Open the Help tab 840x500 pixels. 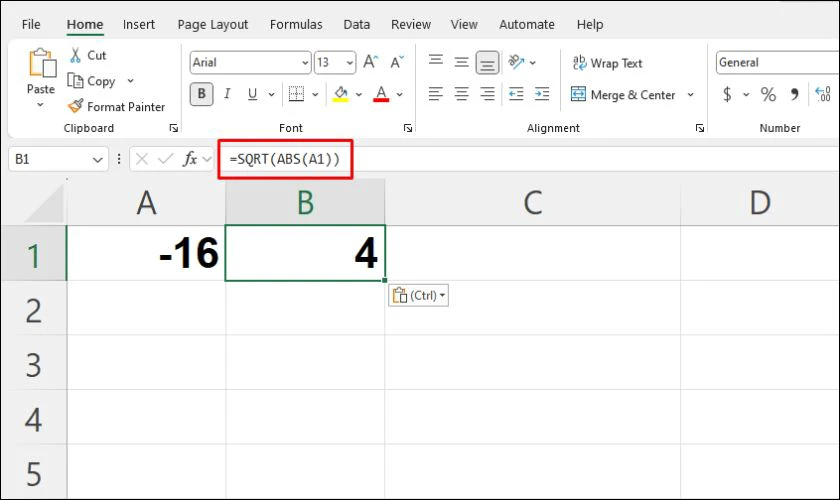[590, 24]
